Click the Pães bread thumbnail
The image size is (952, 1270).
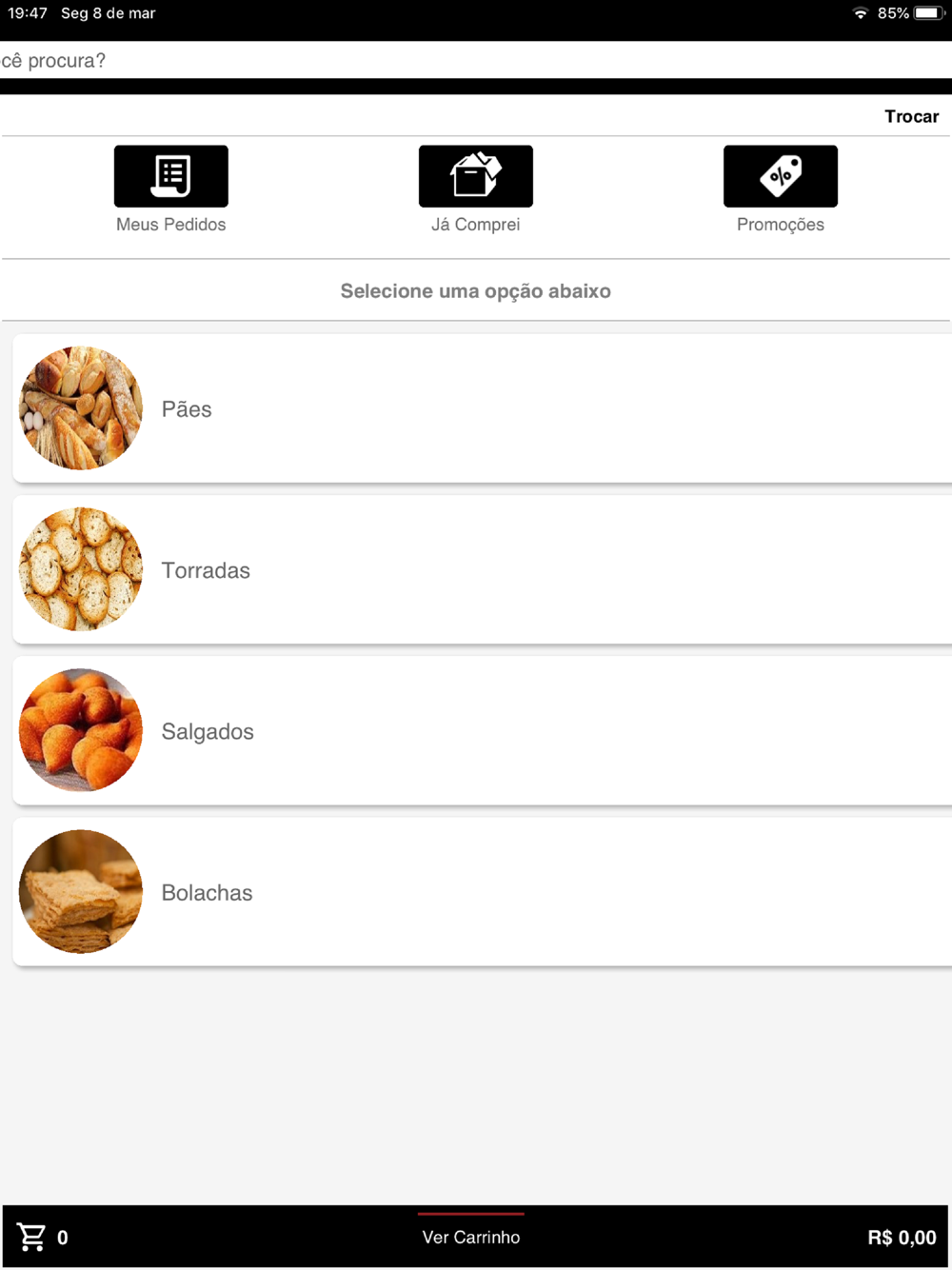pyautogui.click(x=81, y=408)
